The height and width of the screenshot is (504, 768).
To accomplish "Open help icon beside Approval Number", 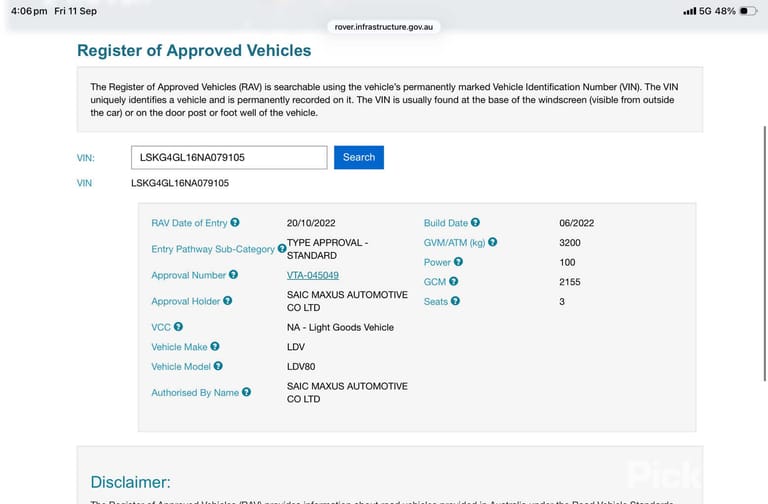I will tap(233, 275).
